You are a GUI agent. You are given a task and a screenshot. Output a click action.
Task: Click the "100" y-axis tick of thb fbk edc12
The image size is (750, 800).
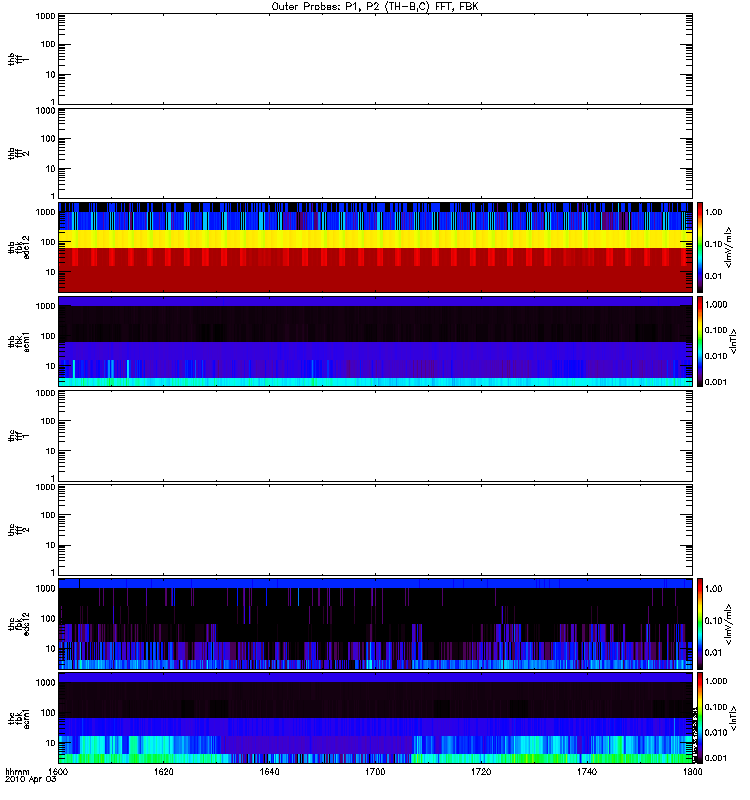(x=48, y=242)
